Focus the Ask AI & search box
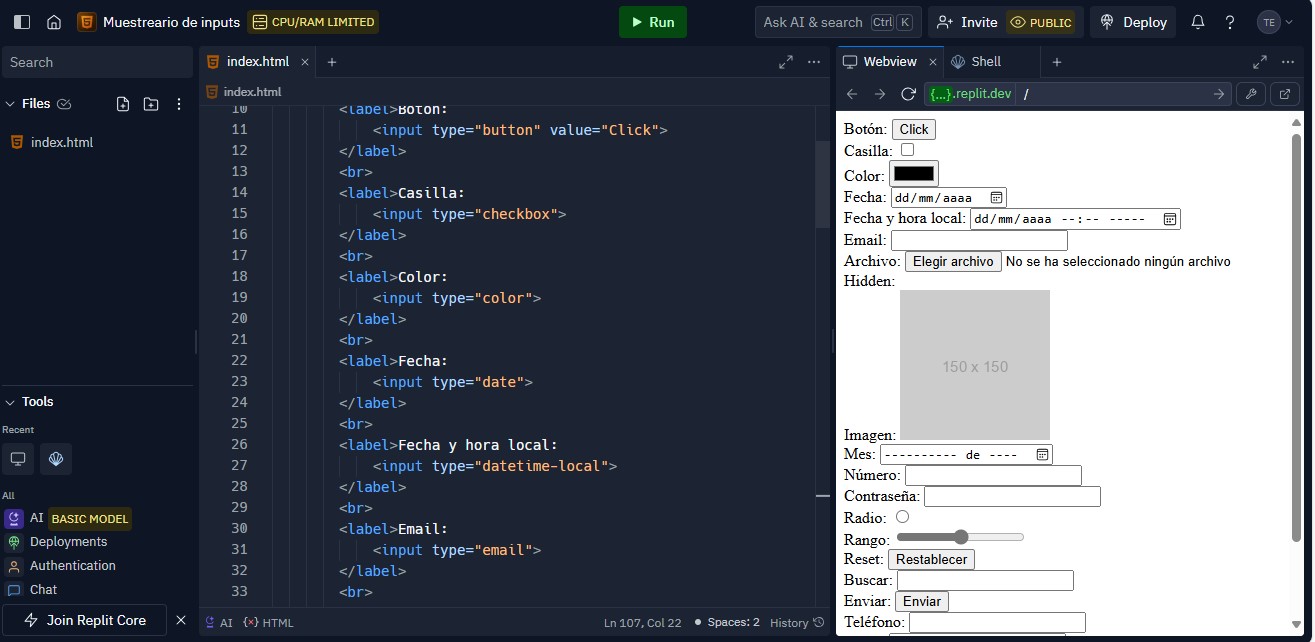 tap(837, 22)
